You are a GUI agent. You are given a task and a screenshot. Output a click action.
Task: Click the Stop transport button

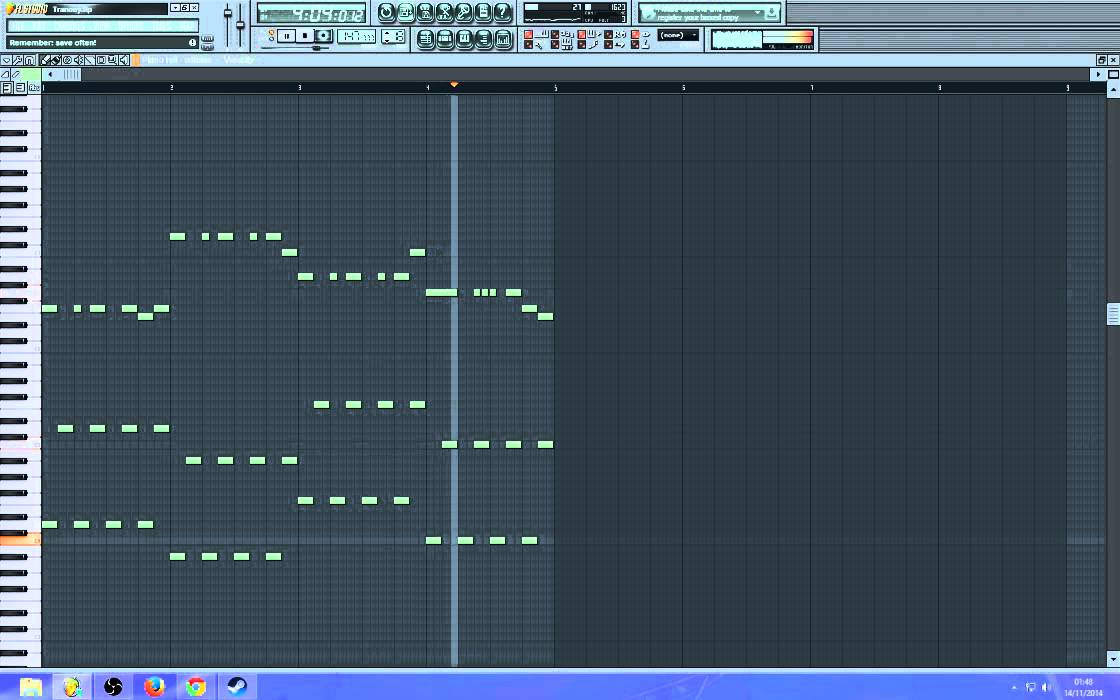(x=305, y=36)
